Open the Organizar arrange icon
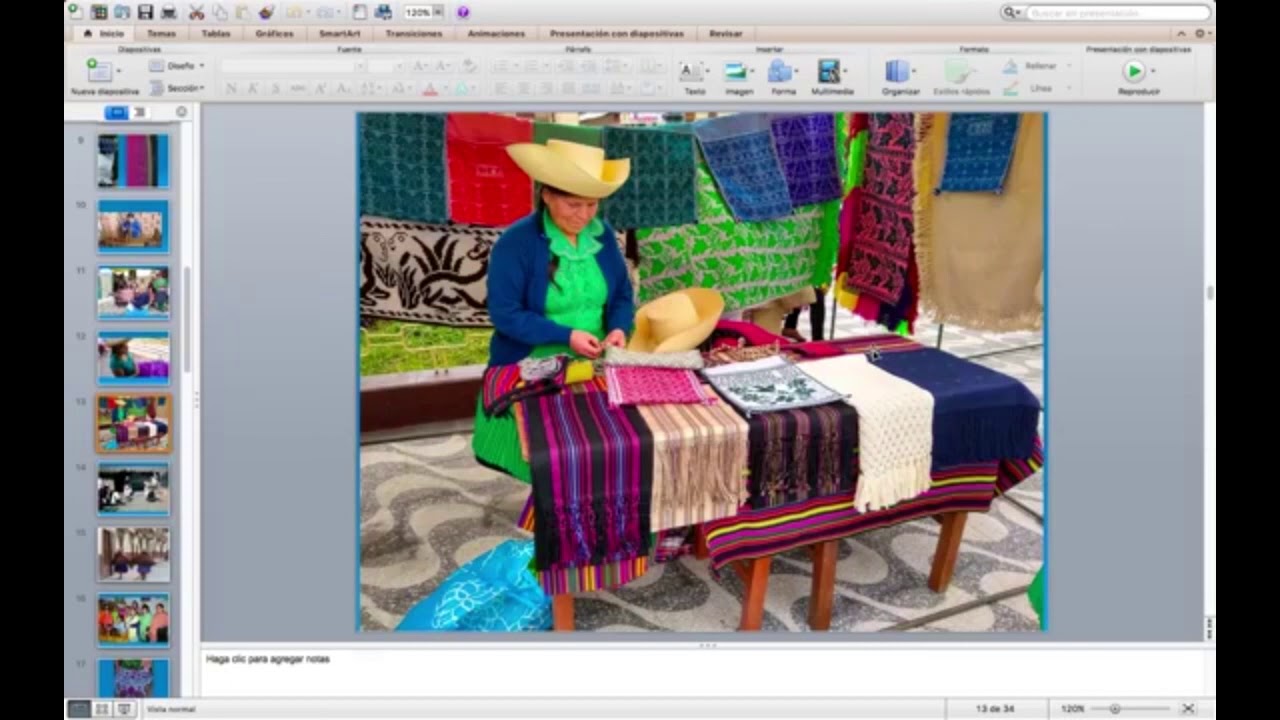1280x720 pixels. [898, 71]
